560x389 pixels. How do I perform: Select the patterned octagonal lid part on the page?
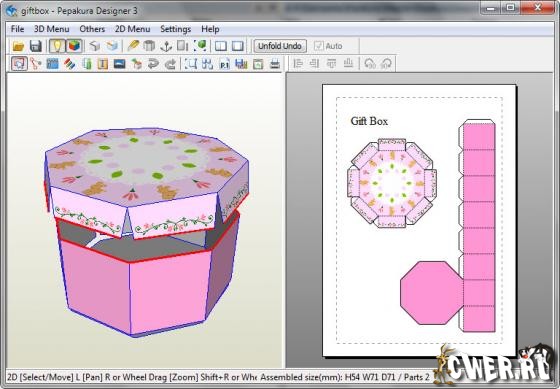392,183
